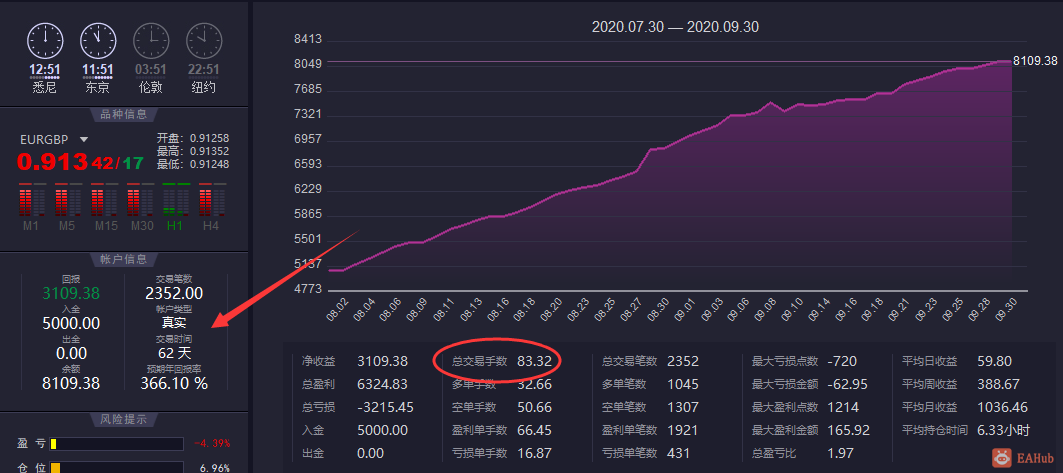Click the 余额 value 8109.38

pos(71,383)
